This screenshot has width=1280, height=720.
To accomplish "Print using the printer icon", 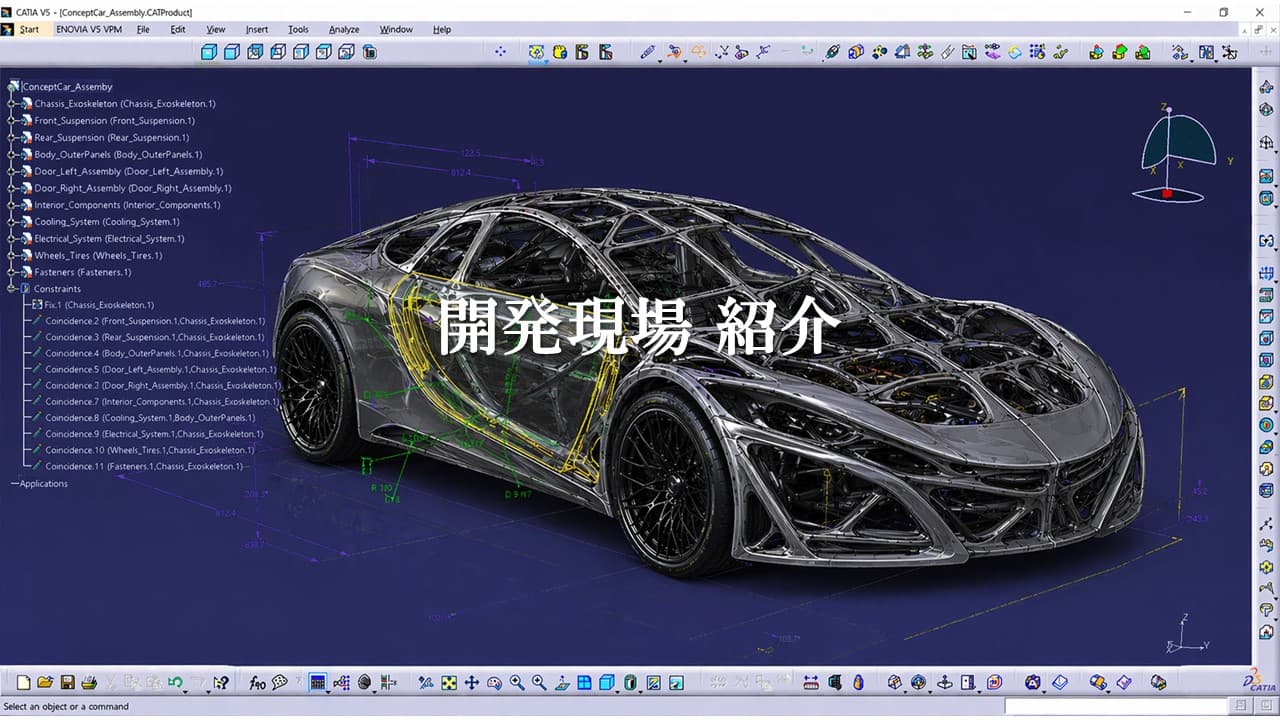I will click(89, 682).
